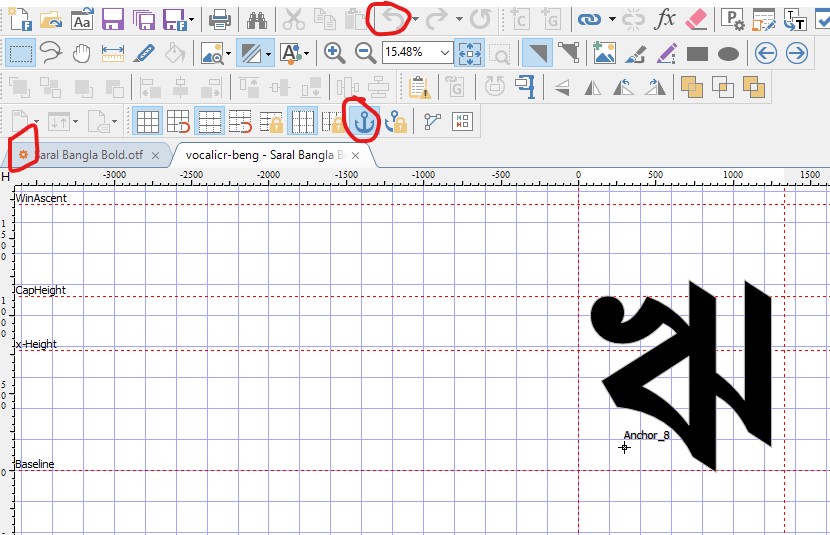Screen dimensions: 830x535
Task: Click the Undo arrow
Action: click(x=394, y=20)
